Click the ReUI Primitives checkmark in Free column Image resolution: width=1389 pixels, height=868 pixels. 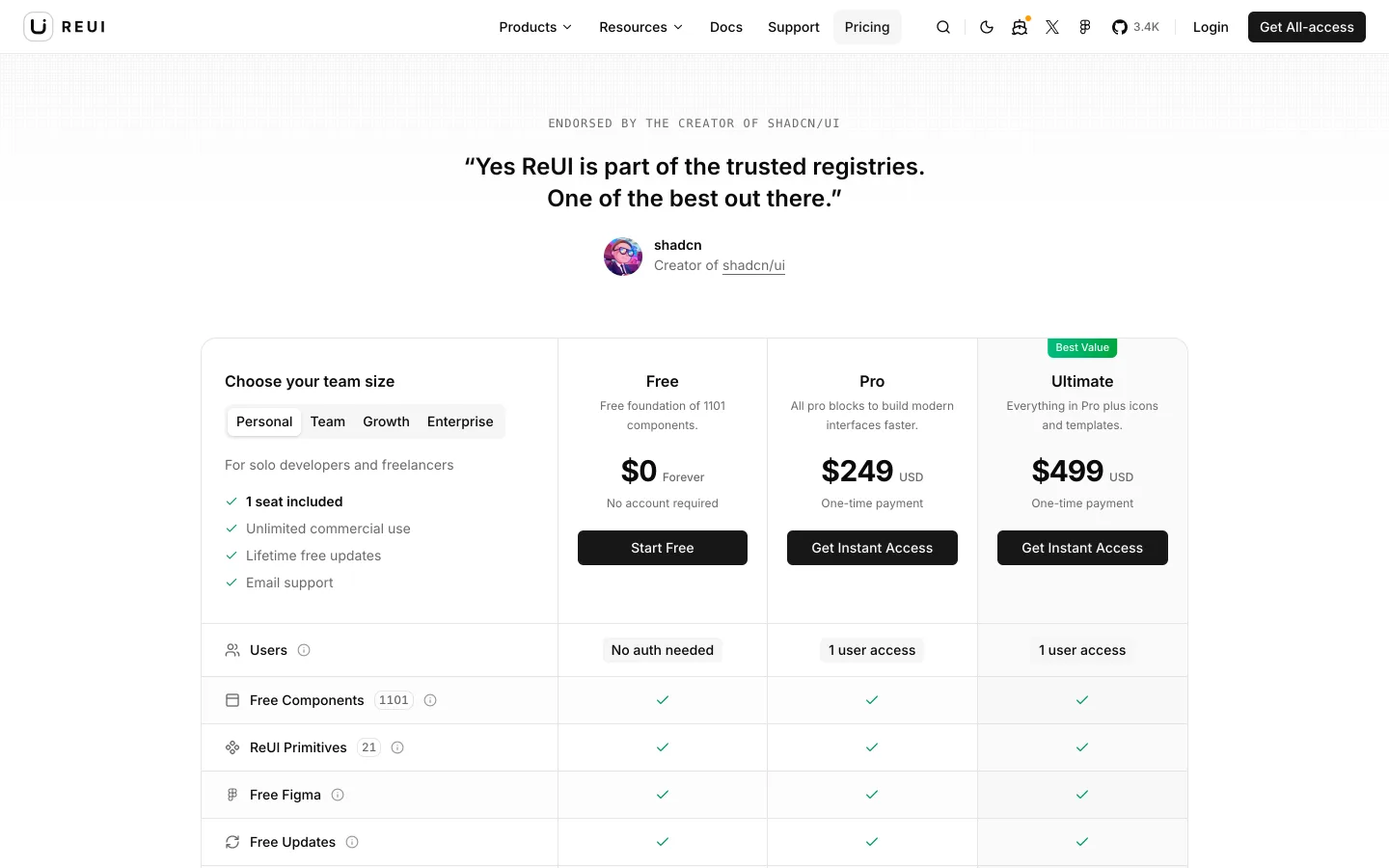663,747
